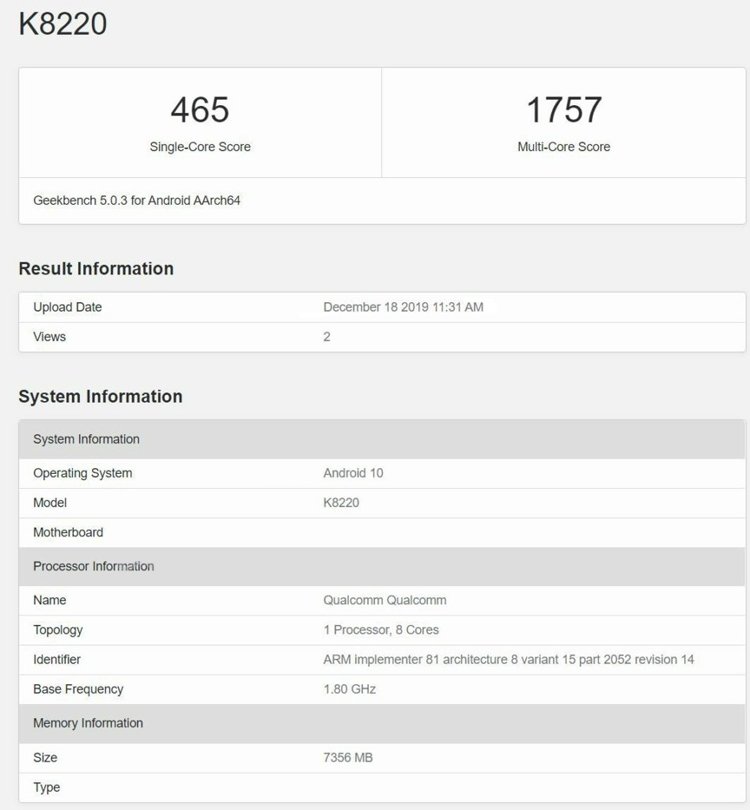The width and height of the screenshot is (750, 810).
Task: Click the System Information section heading
Action: point(101,396)
